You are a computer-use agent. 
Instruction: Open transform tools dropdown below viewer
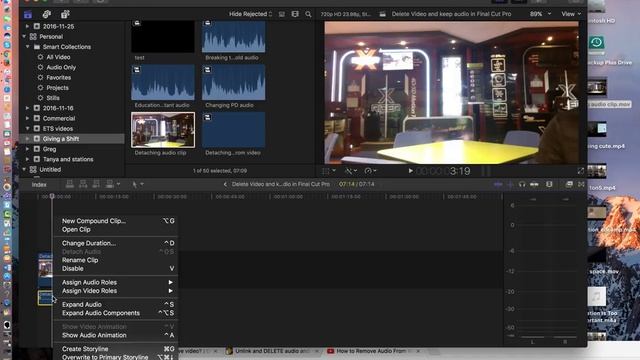tap(329, 171)
